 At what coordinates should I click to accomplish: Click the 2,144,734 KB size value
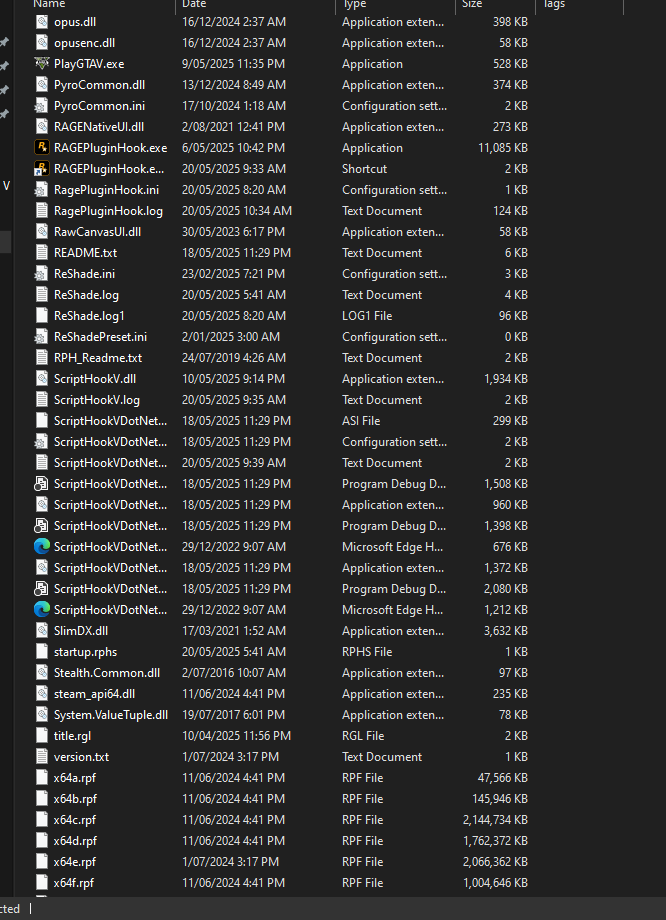click(495, 820)
